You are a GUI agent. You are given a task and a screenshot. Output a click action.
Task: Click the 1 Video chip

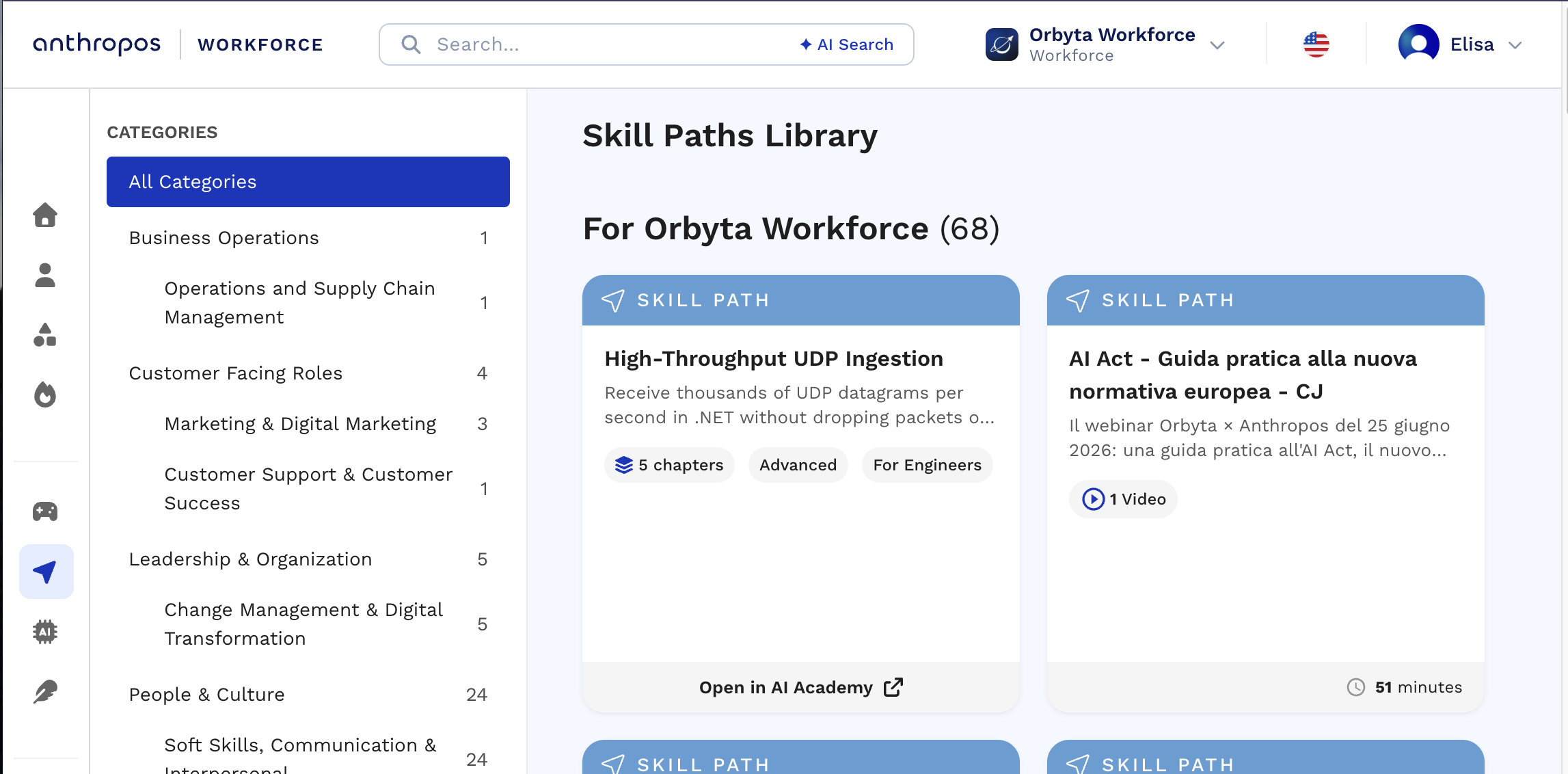point(1122,499)
